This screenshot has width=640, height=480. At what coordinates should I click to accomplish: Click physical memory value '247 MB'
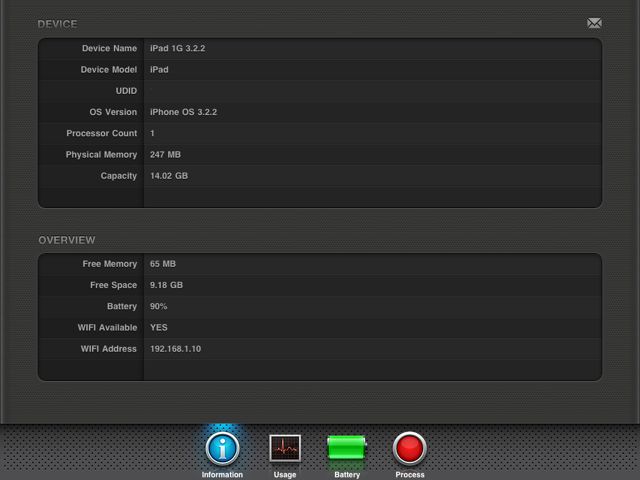[165, 154]
